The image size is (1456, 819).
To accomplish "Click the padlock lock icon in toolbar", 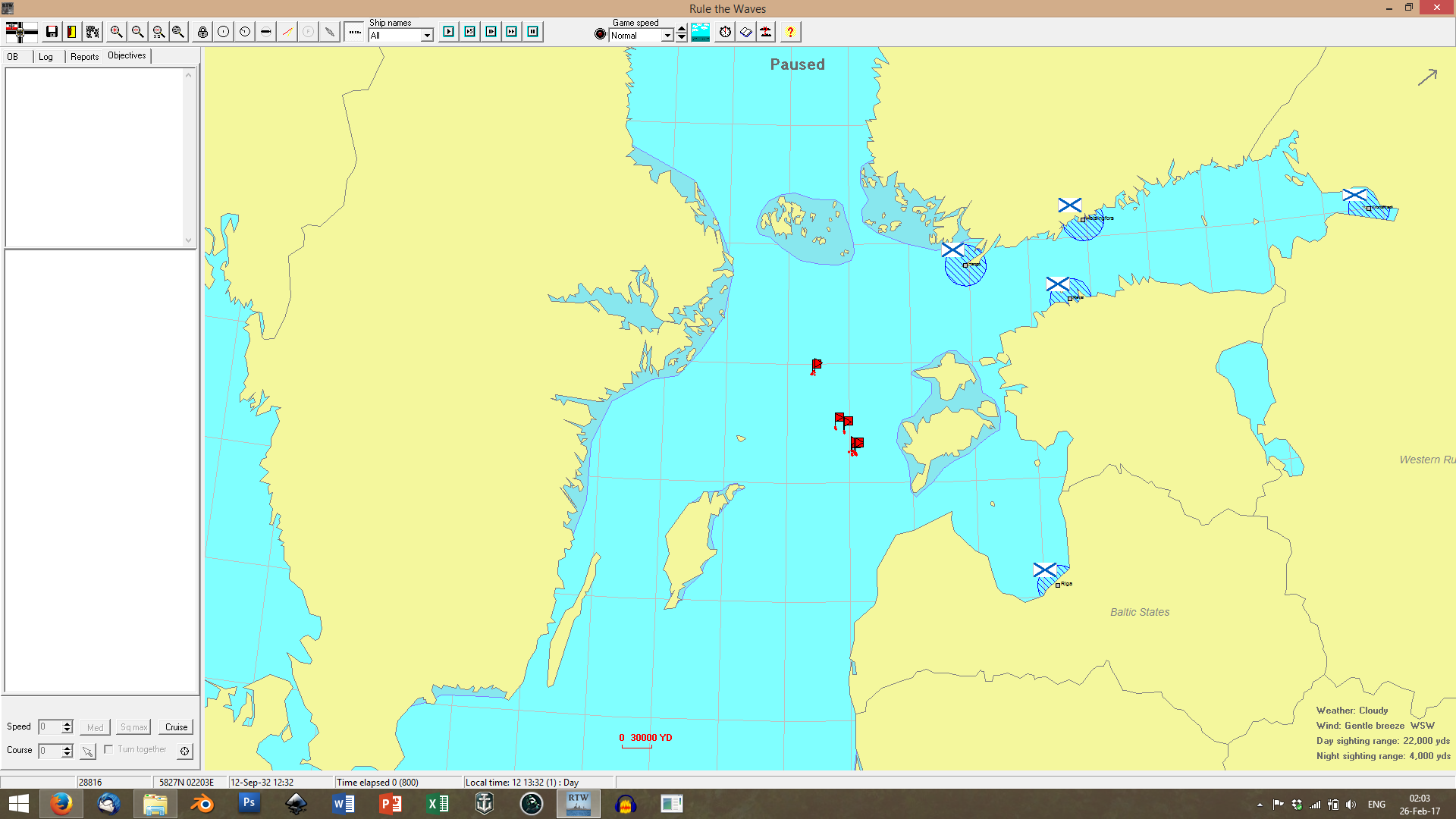I will click(202, 32).
